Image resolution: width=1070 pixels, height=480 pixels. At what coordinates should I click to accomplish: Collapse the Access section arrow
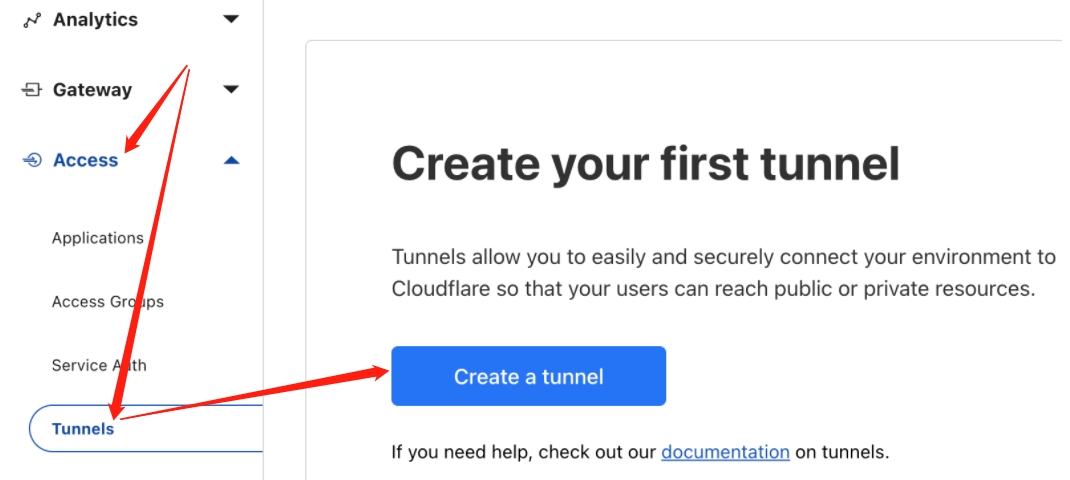click(231, 160)
